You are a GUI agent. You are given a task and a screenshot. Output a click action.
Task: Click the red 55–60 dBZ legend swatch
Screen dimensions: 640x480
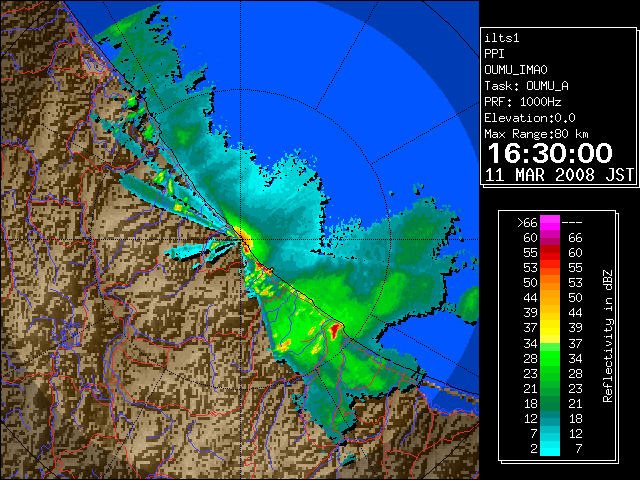(550, 253)
